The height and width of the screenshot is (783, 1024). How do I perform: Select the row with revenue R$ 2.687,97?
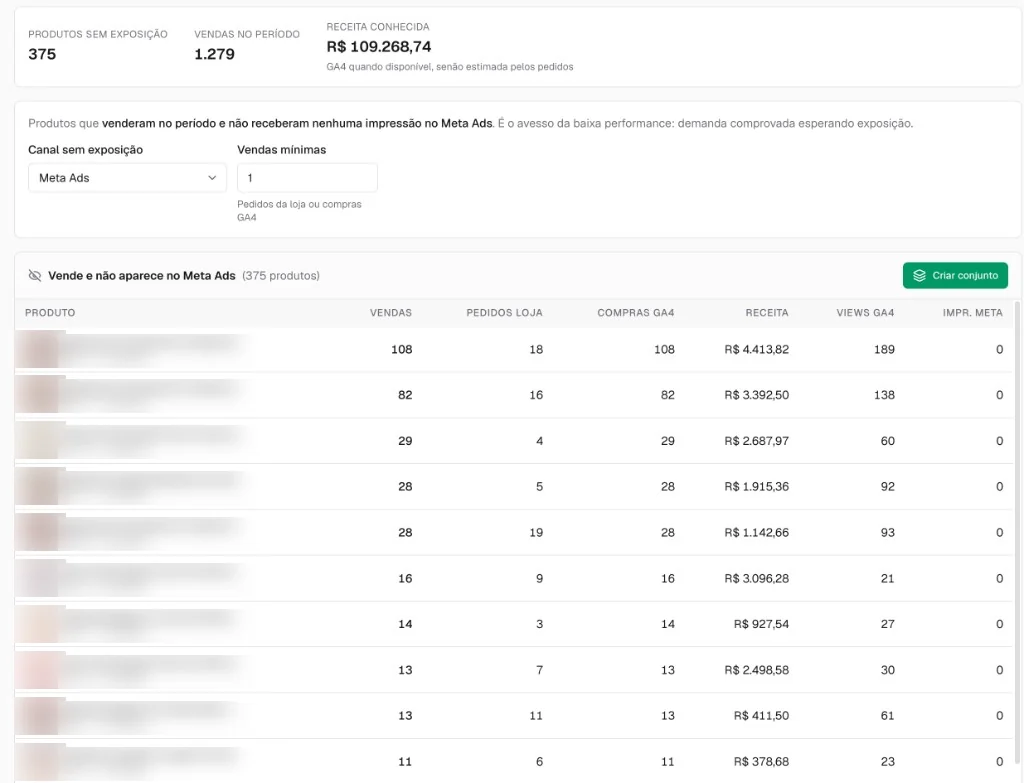pos(513,441)
